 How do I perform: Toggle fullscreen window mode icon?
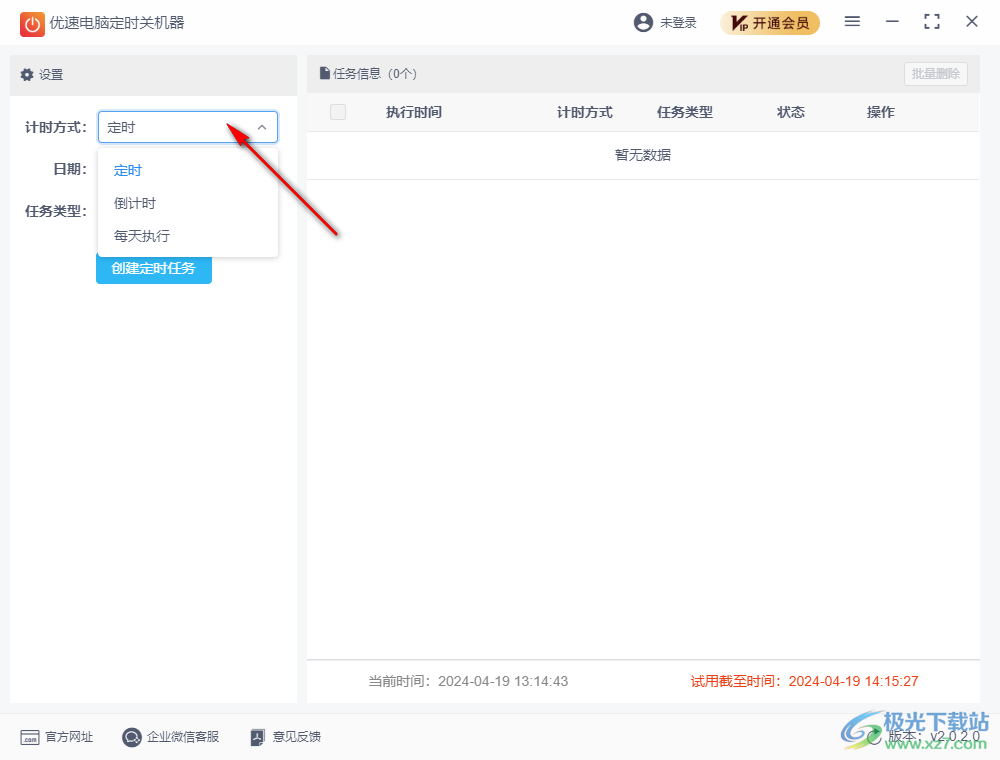click(x=932, y=21)
